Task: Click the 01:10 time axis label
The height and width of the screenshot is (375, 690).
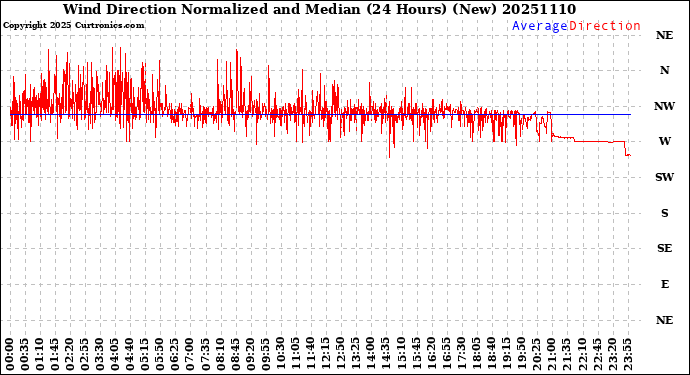Action: point(40,355)
